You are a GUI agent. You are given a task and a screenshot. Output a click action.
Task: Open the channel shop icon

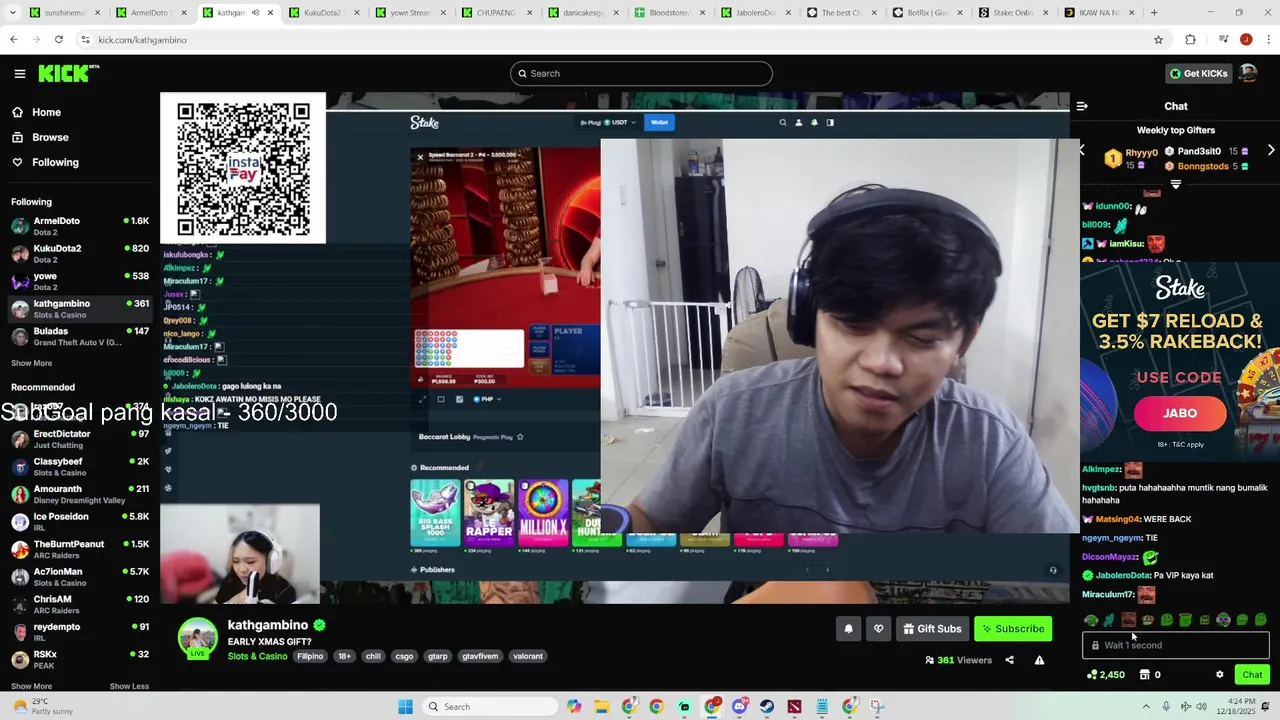(1145, 675)
